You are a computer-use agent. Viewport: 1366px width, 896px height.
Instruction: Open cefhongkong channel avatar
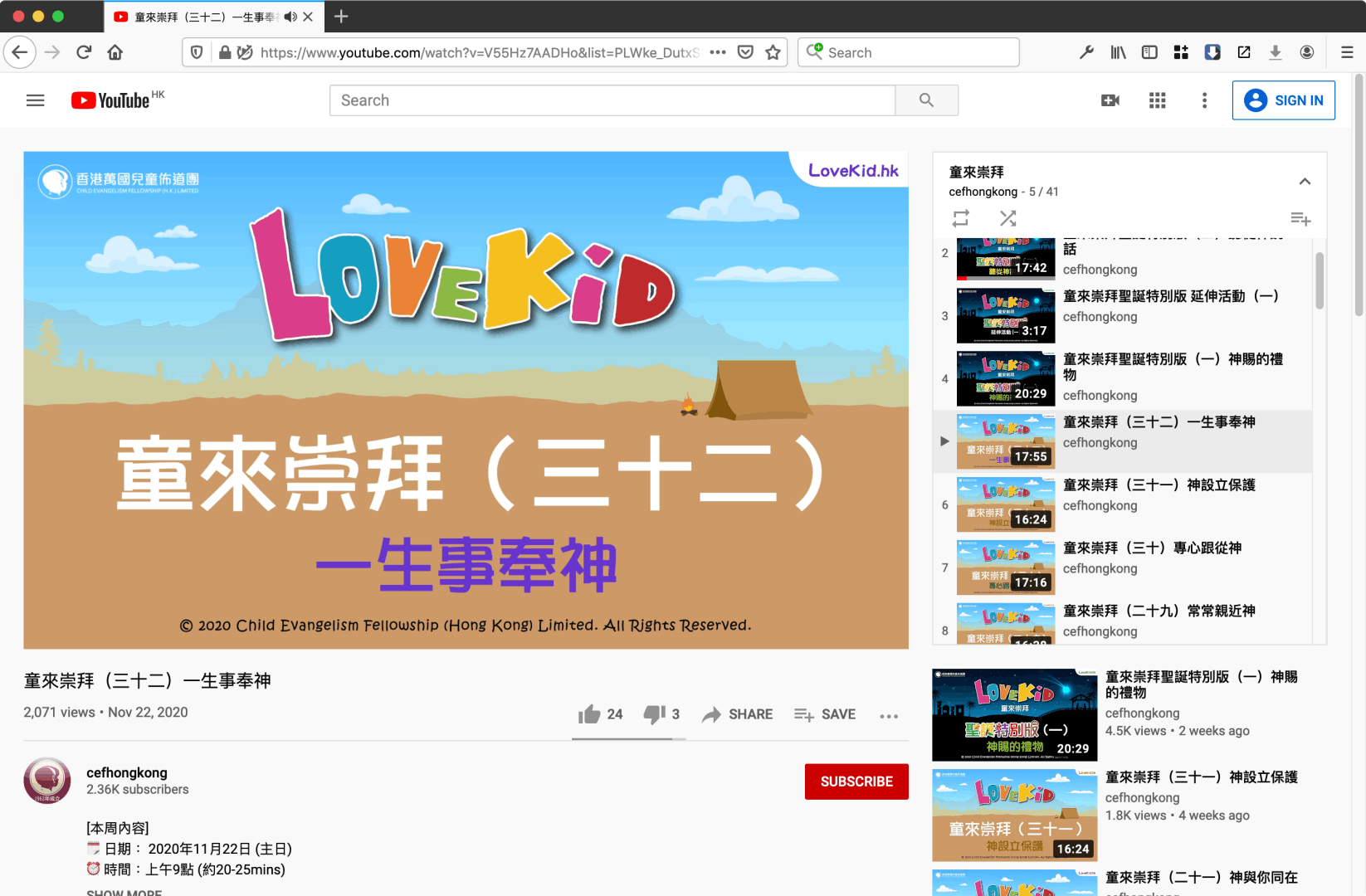pyautogui.click(x=47, y=781)
